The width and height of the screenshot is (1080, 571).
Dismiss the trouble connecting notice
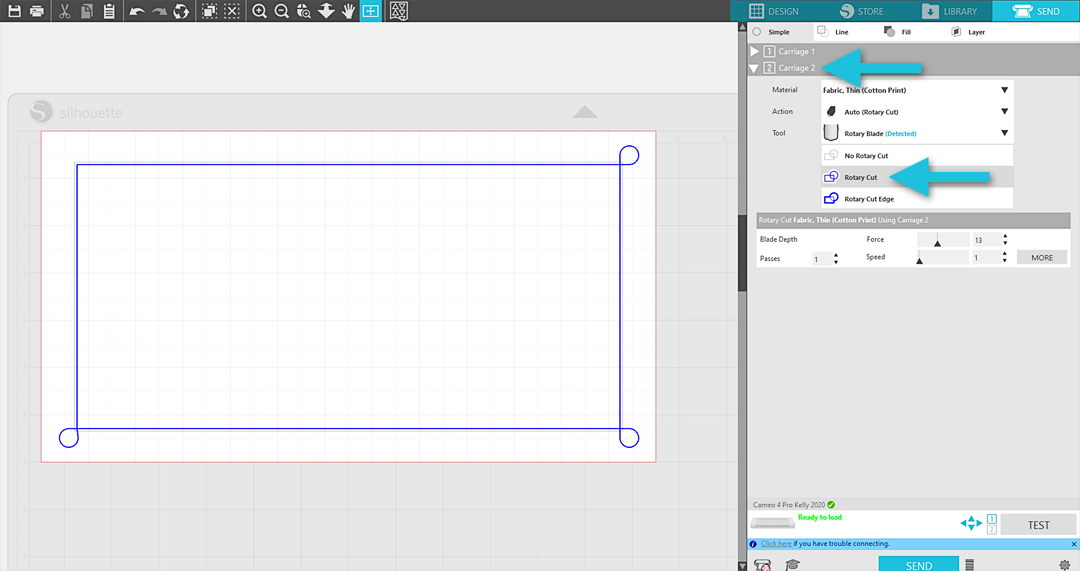coord(1074,544)
